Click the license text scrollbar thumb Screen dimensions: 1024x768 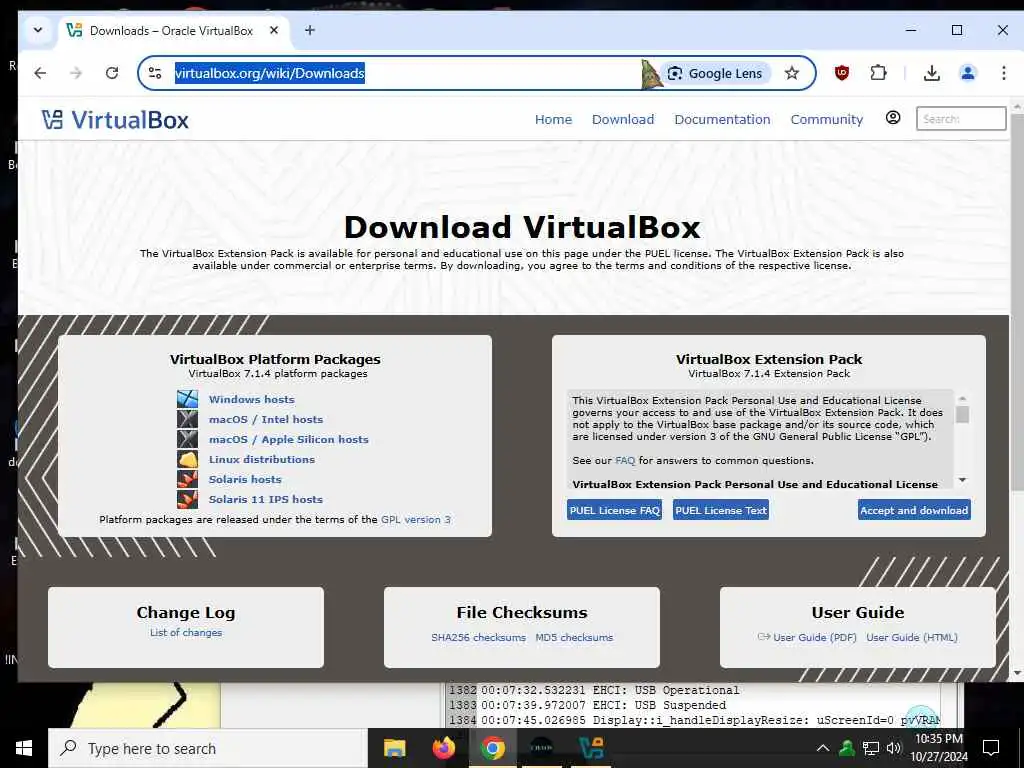962,415
